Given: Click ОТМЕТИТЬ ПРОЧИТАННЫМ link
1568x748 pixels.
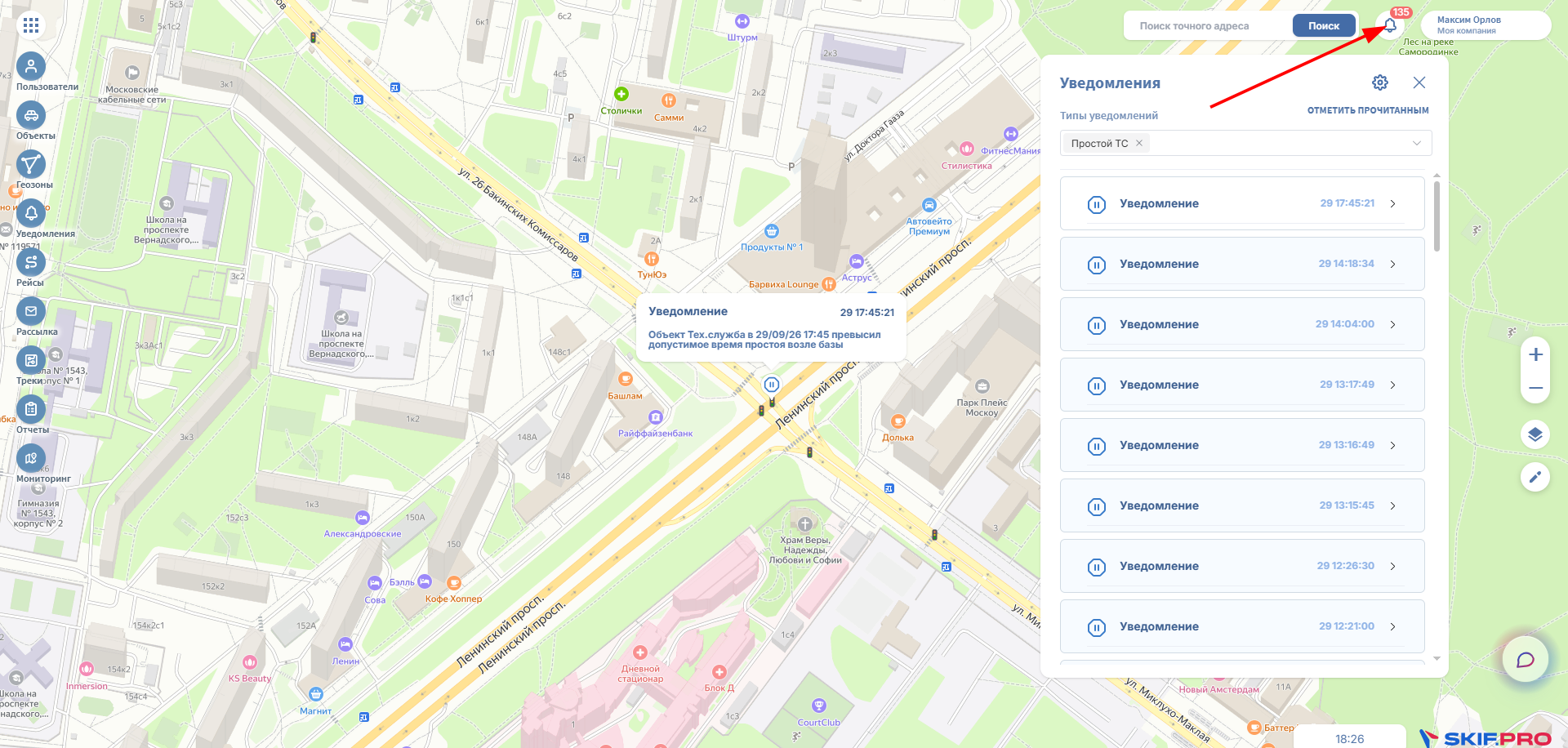Looking at the screenshot, I should pos(1368,110).
